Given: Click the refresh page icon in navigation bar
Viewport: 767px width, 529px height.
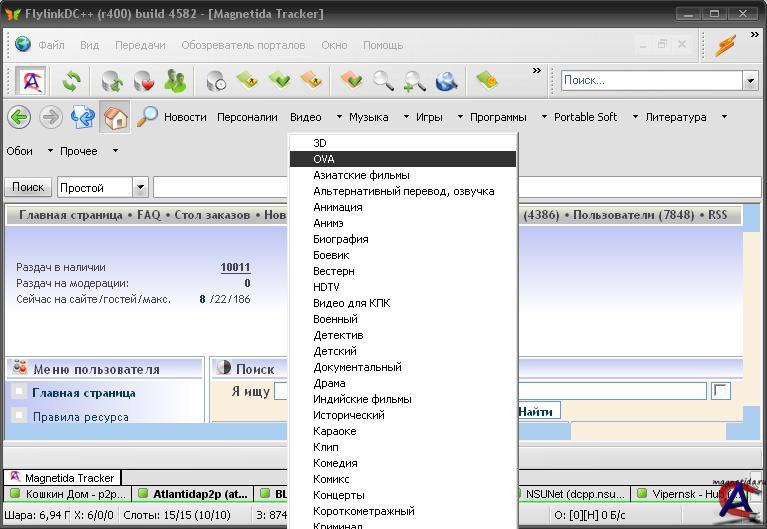Looking at the screenshot, I should click(x=82, y=117).
